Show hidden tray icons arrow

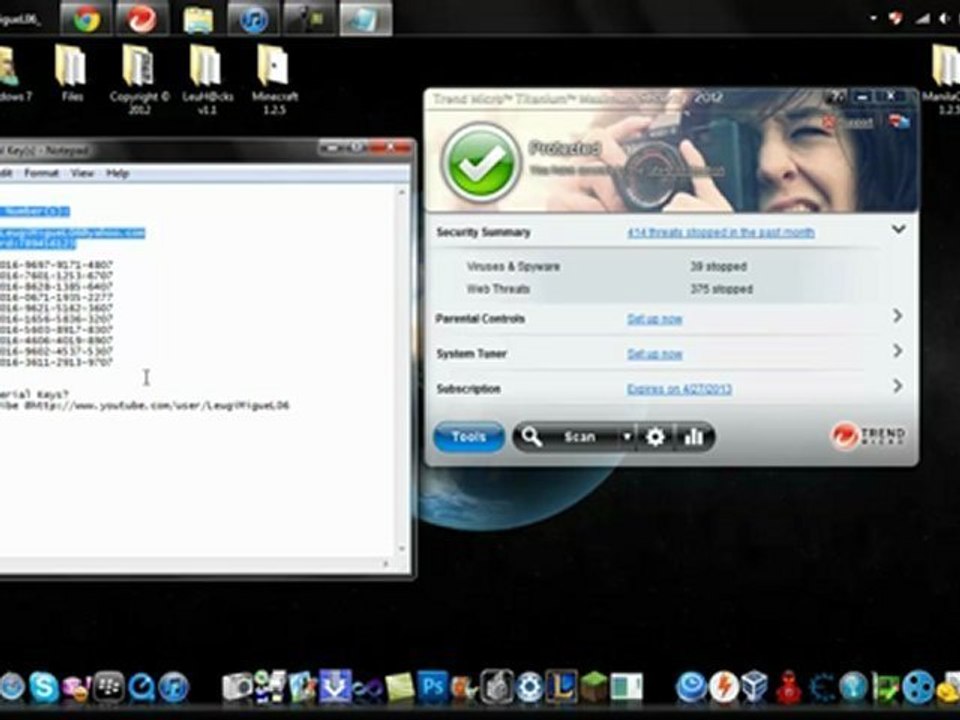[873, 19]
